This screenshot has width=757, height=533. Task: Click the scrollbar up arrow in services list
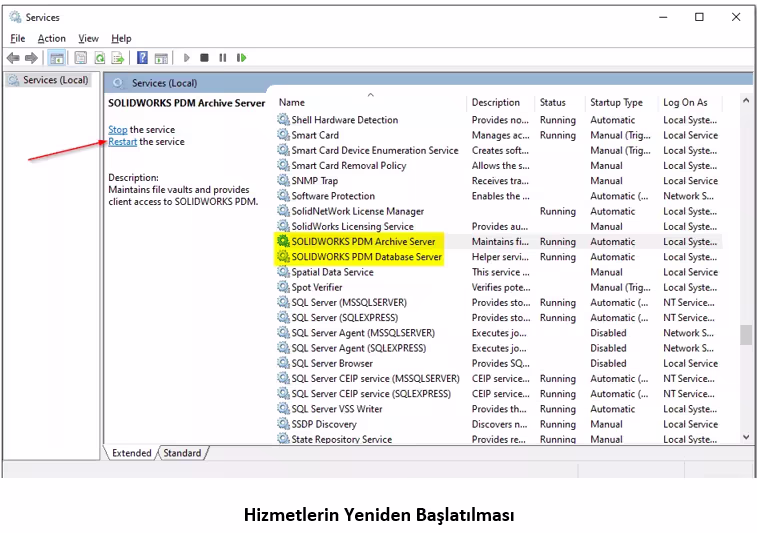(x=746, y=100)
